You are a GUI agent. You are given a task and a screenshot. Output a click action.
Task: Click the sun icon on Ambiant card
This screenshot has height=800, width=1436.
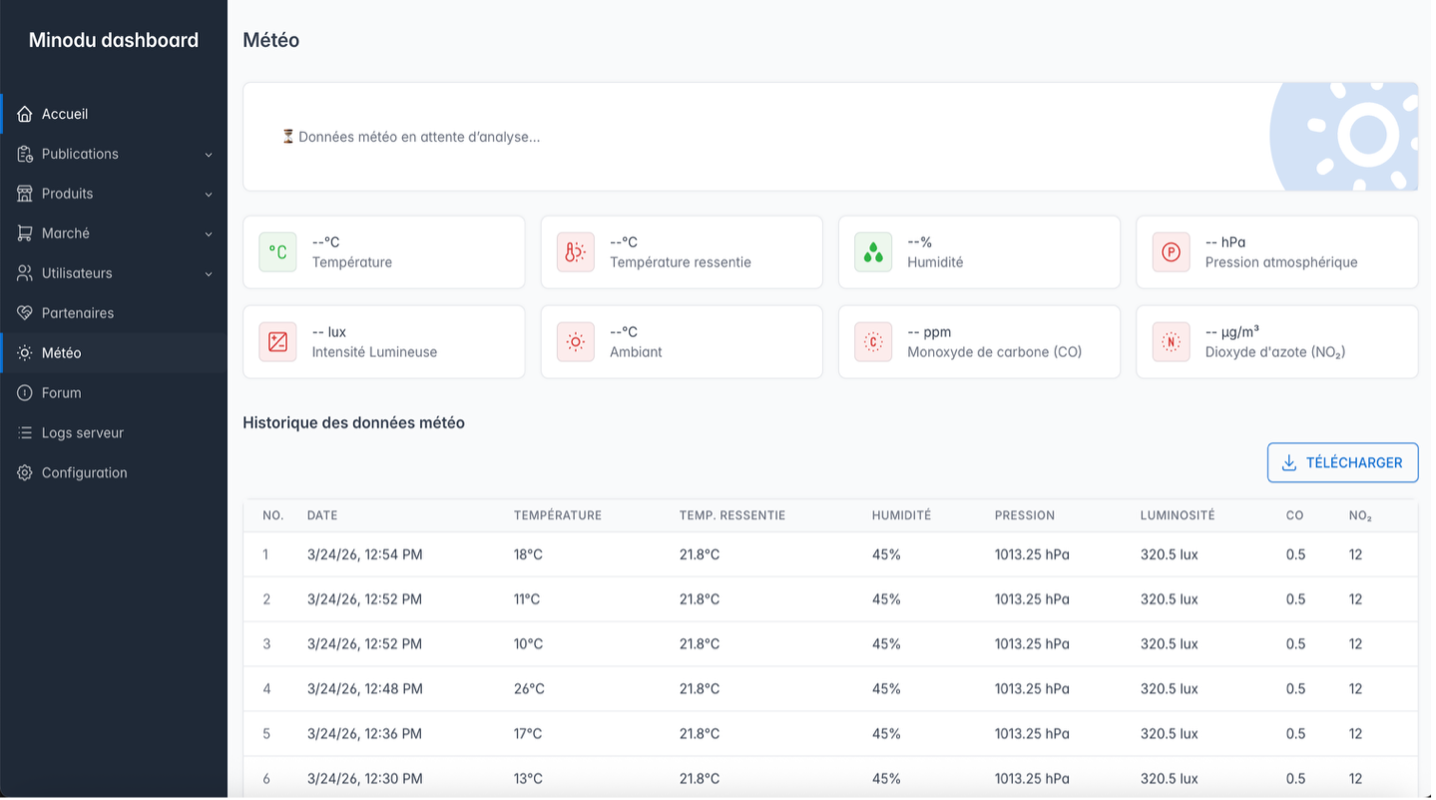[x=576, y=342]
